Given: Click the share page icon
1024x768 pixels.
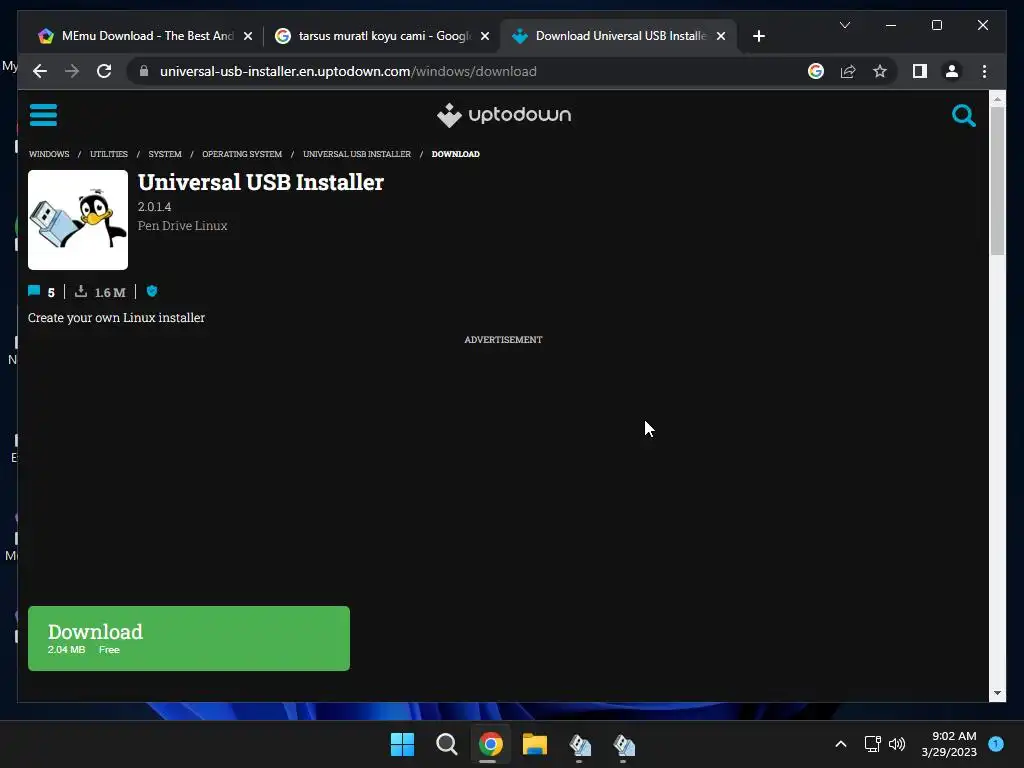Looking at the screenshot, I should (x=848, y=71).
